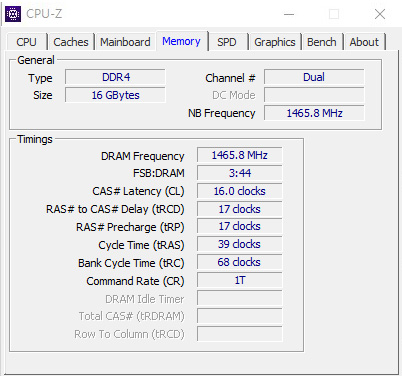Open the Graphics tab
Viewport: 402px width, 376px height.
275,42
